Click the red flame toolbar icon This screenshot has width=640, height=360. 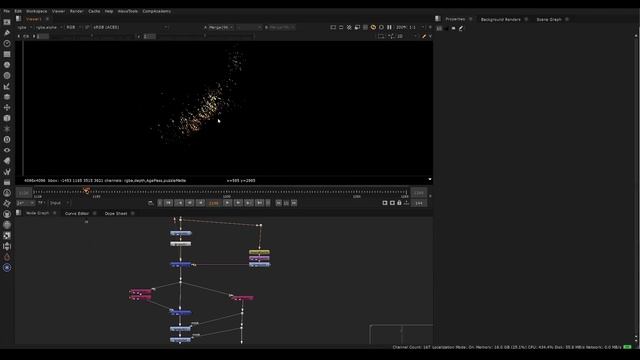click(7, 257)
